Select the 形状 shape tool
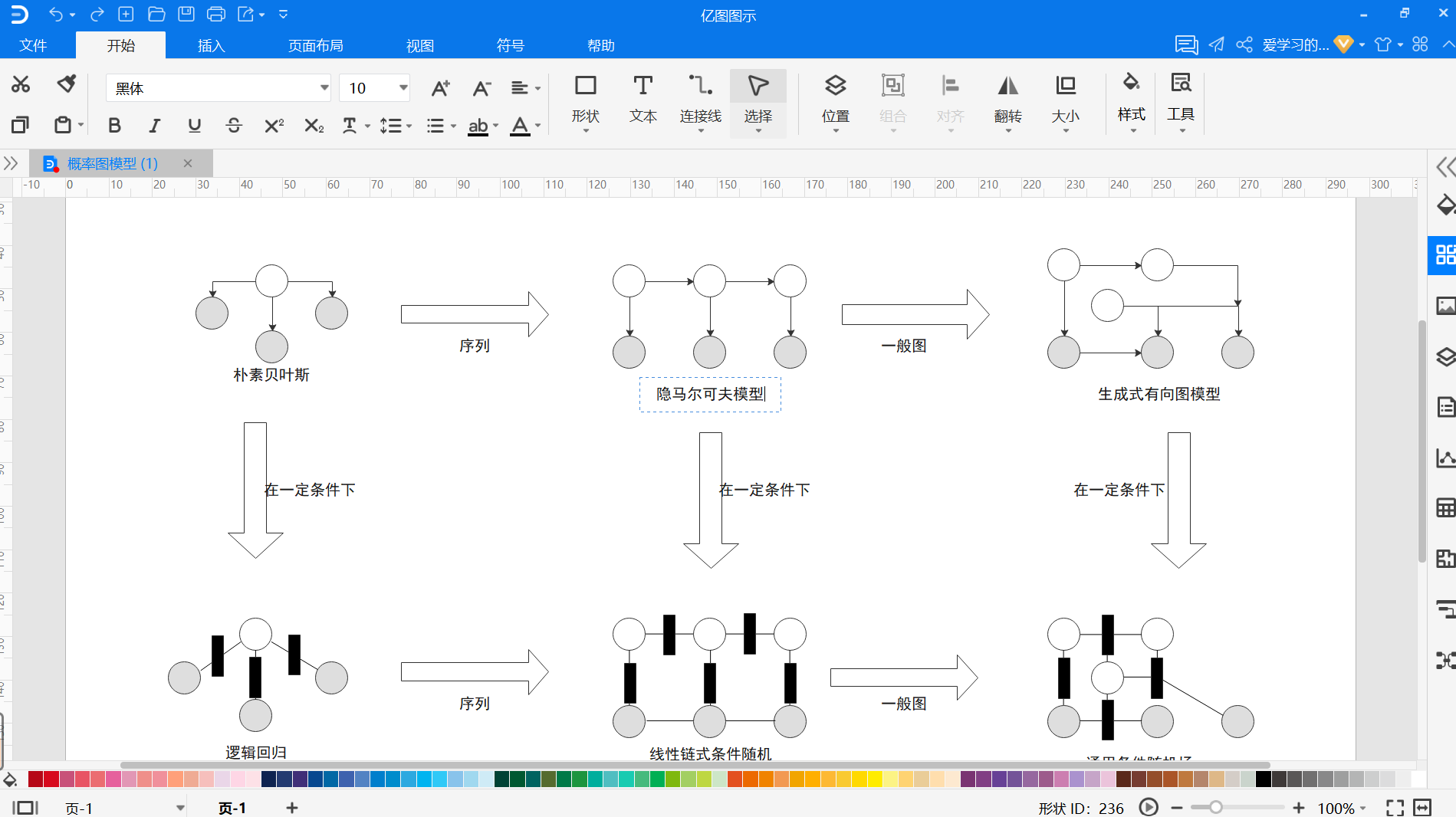Screen dimensions: 1456x817 pos(585,101)
